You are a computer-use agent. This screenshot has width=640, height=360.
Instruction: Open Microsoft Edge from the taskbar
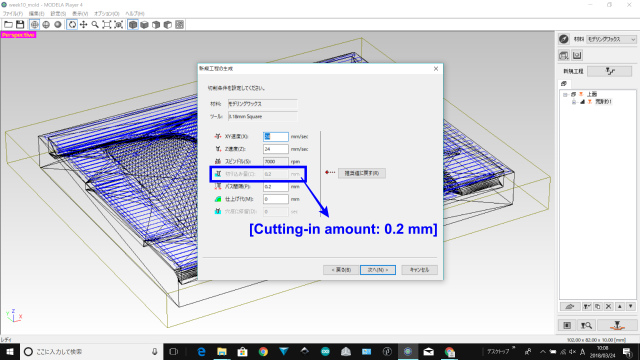tap(202, 351)
